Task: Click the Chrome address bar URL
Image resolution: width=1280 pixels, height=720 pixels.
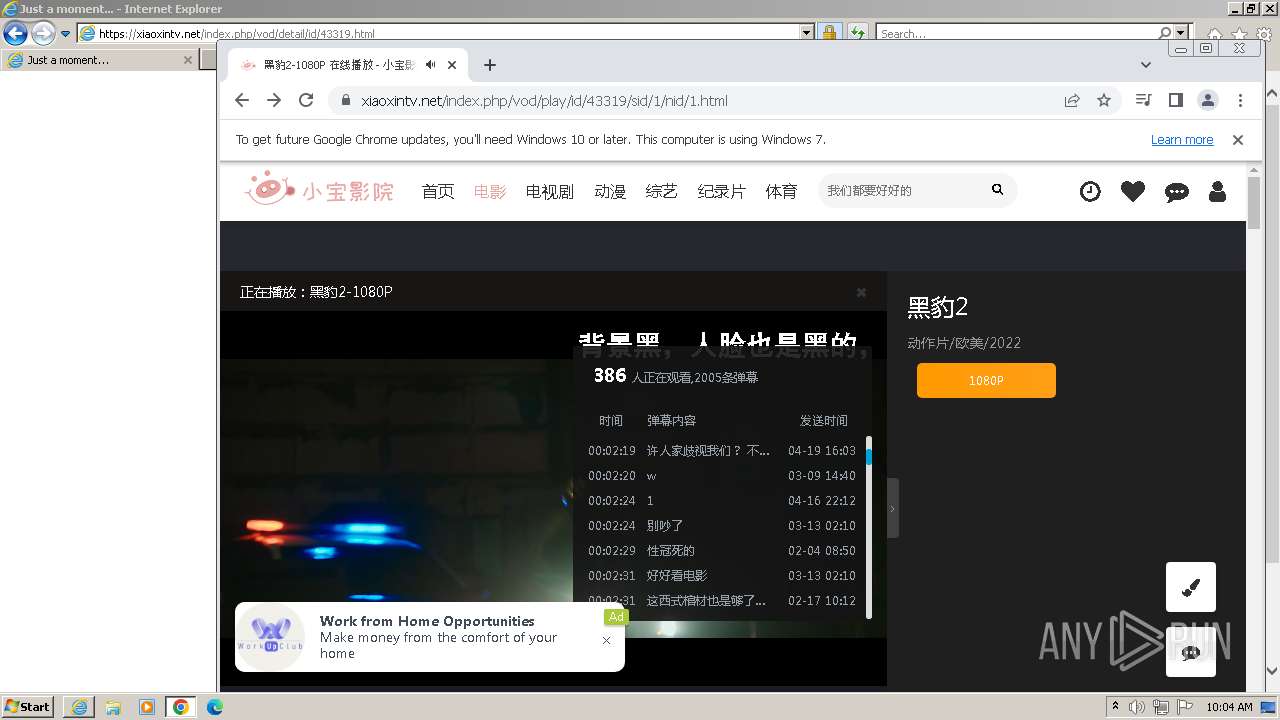Action: pyautogui.click(x=544, y=100)
